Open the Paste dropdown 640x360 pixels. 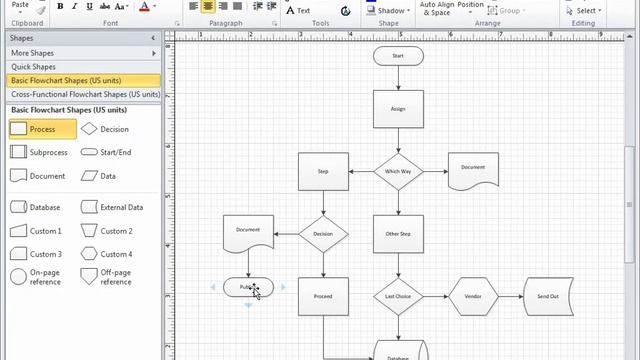20,8
